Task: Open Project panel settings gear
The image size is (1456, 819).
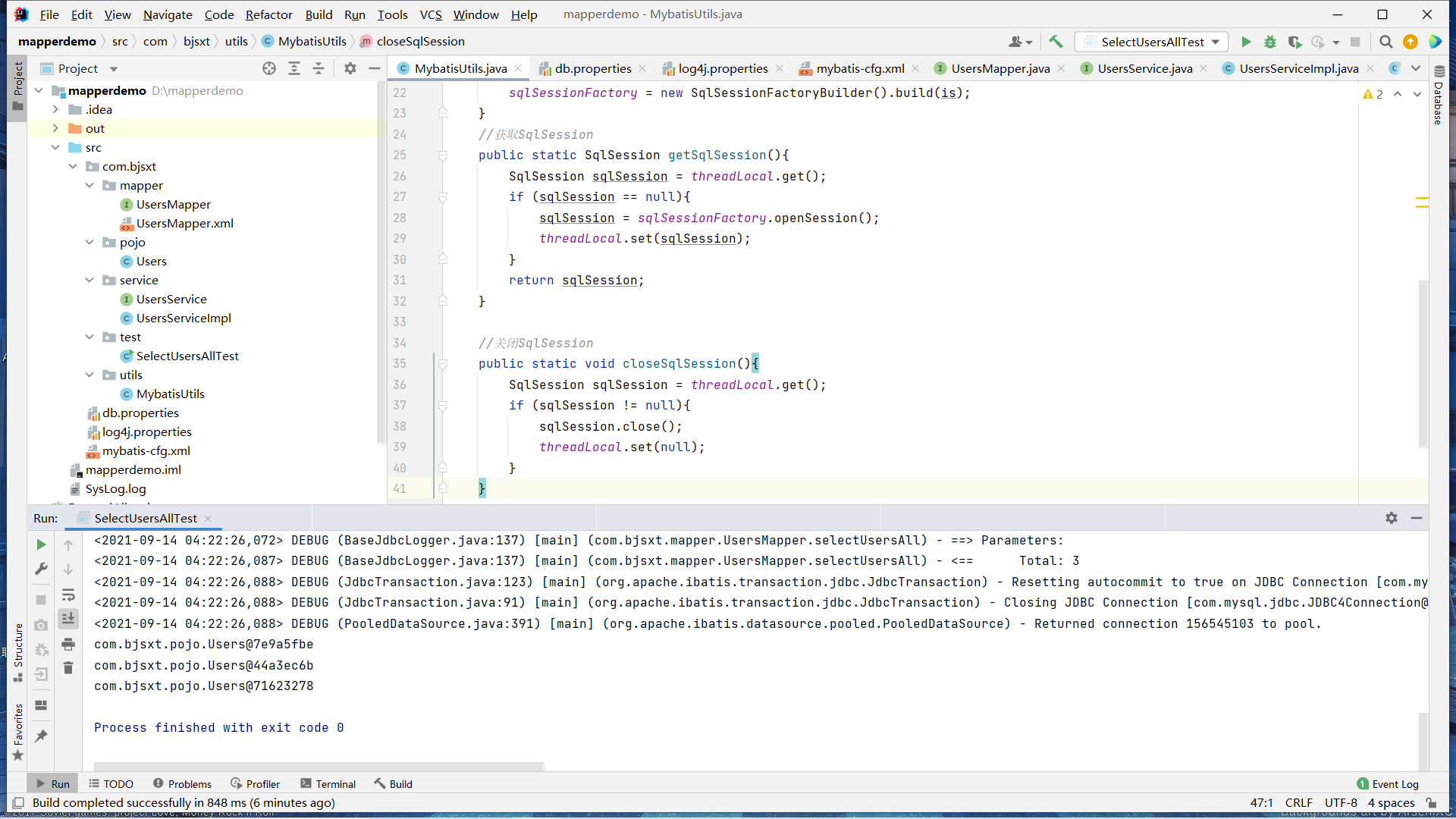Action: [x=350, y=68]
